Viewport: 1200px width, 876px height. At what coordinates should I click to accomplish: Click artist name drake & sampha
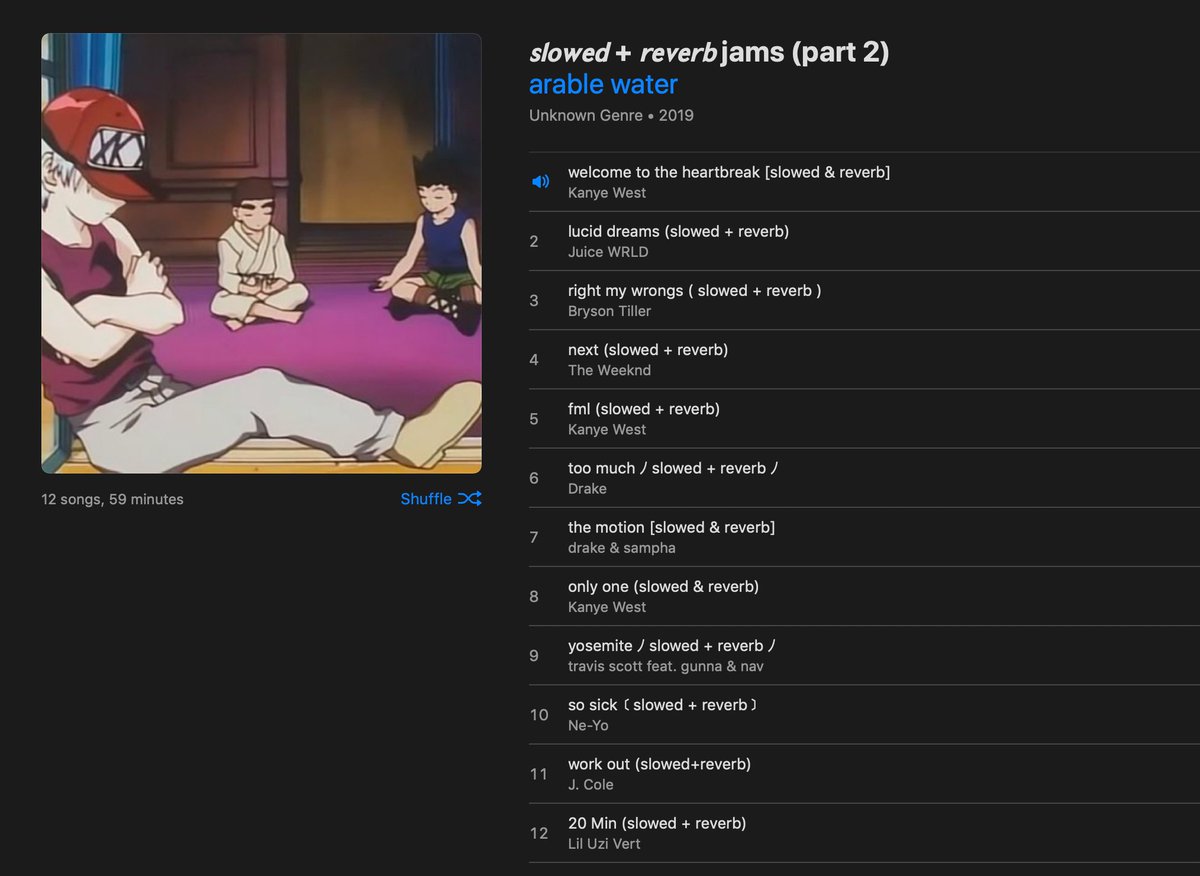622,547
